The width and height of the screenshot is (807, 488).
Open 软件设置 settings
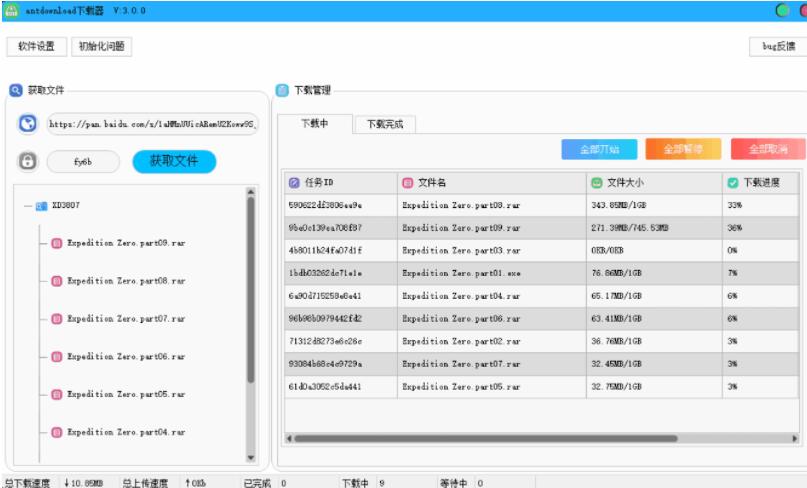37,47
